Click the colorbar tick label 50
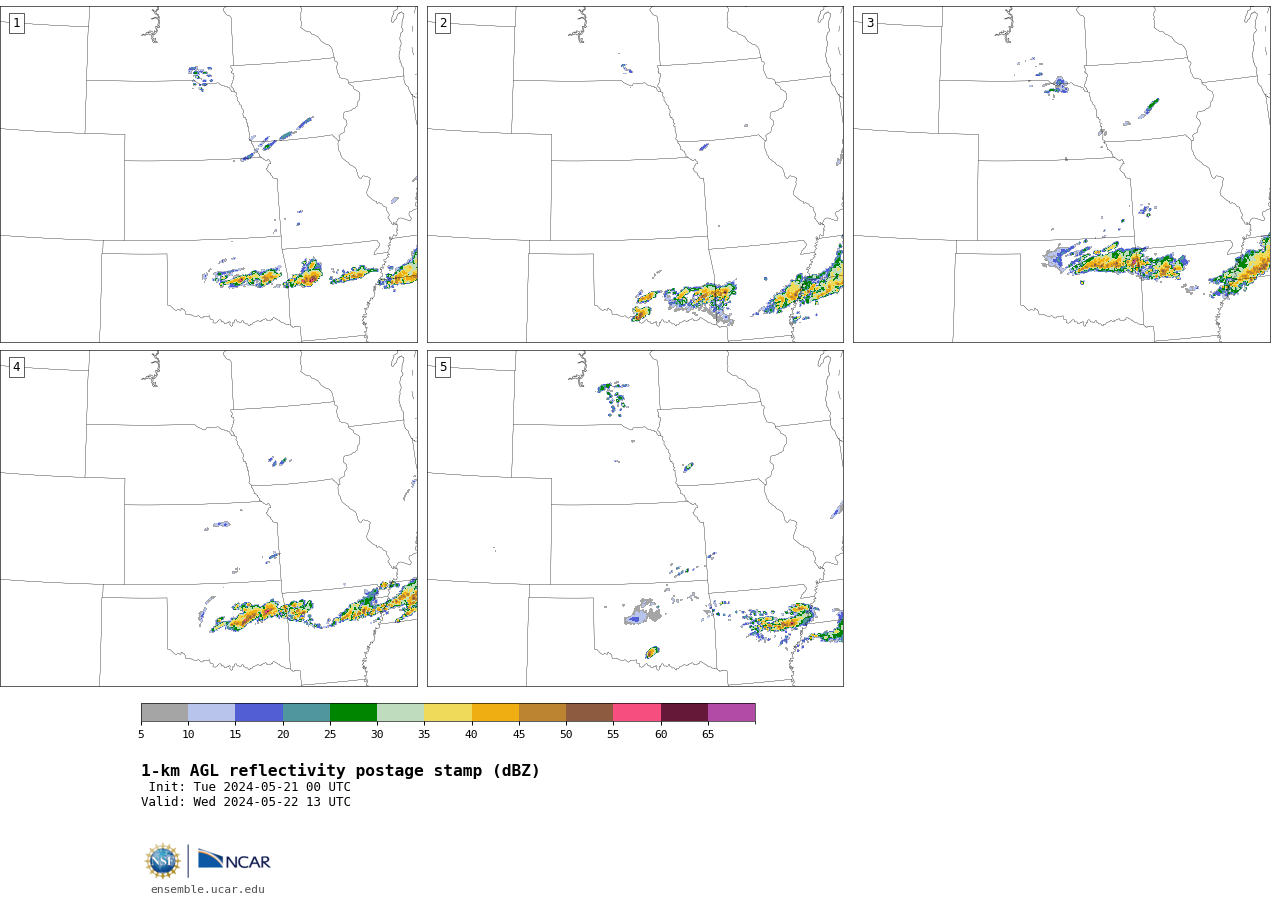 click(566, 734)
